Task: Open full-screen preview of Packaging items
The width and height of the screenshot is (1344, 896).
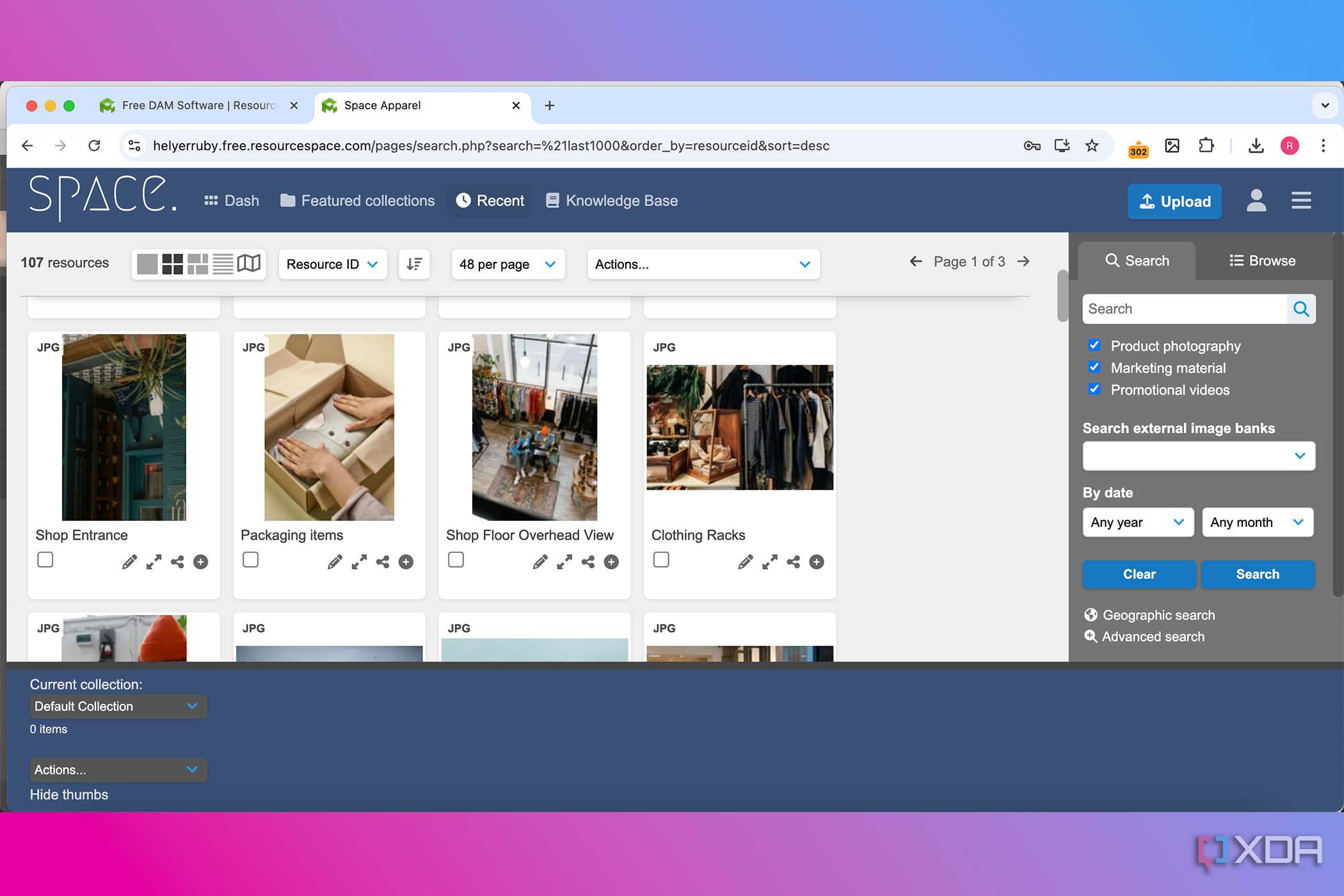Action: pyautogui.click(x=359, y=562)
